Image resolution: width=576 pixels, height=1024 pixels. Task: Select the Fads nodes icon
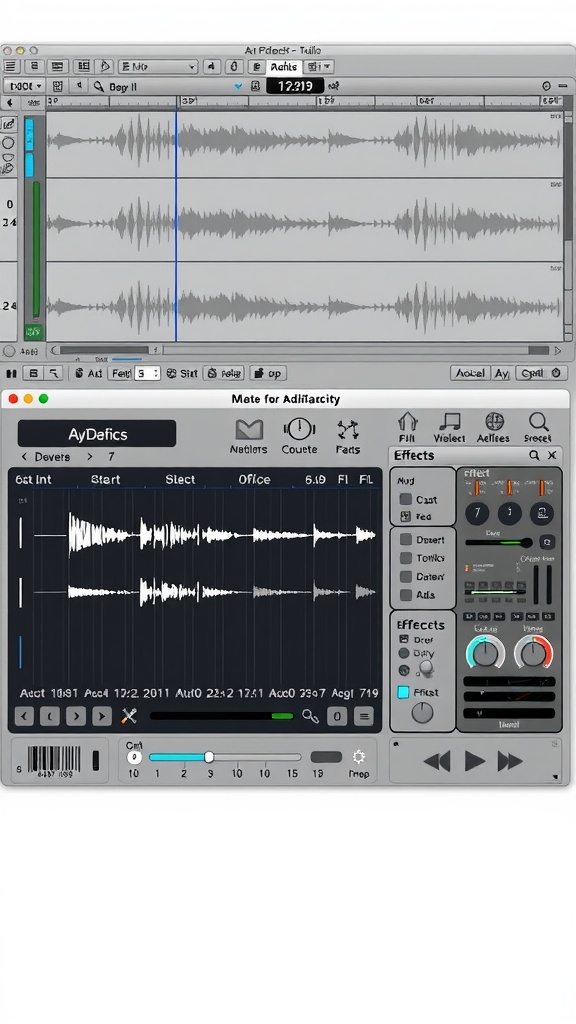pyautogui.click(x=347, y=430)
